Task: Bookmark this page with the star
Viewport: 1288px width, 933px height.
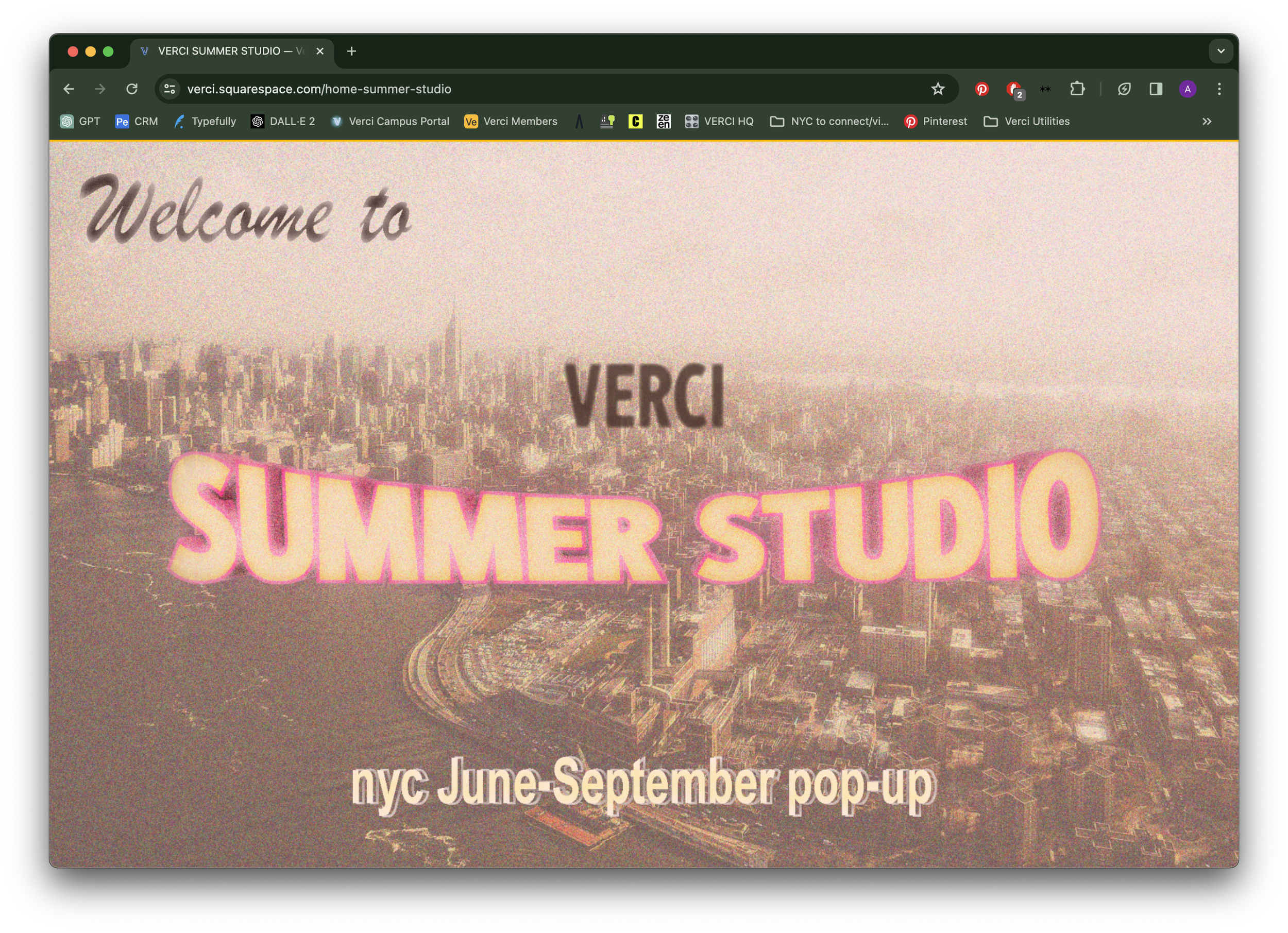Action: pos(938,89)
